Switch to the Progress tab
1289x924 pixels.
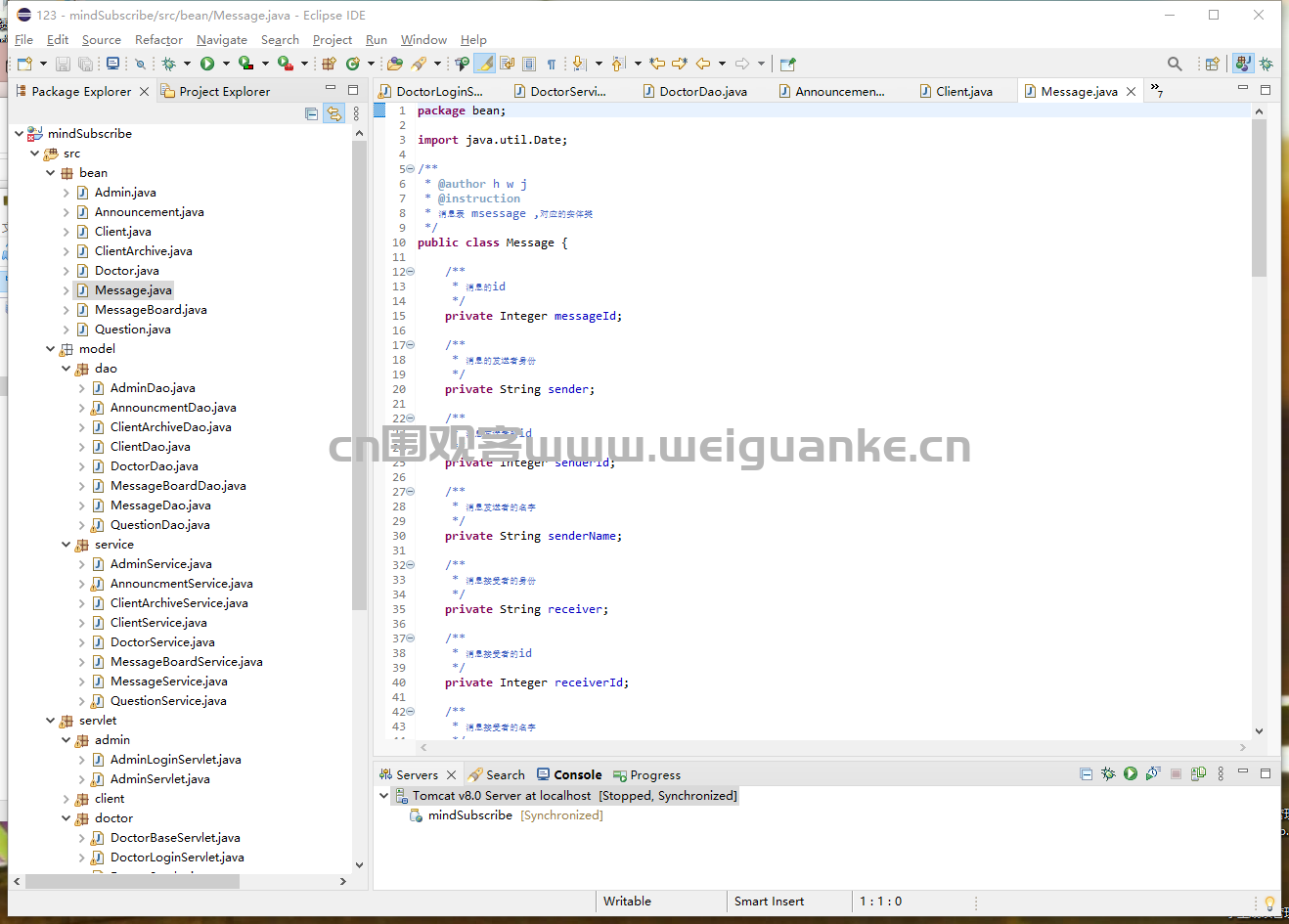point(646,774)
